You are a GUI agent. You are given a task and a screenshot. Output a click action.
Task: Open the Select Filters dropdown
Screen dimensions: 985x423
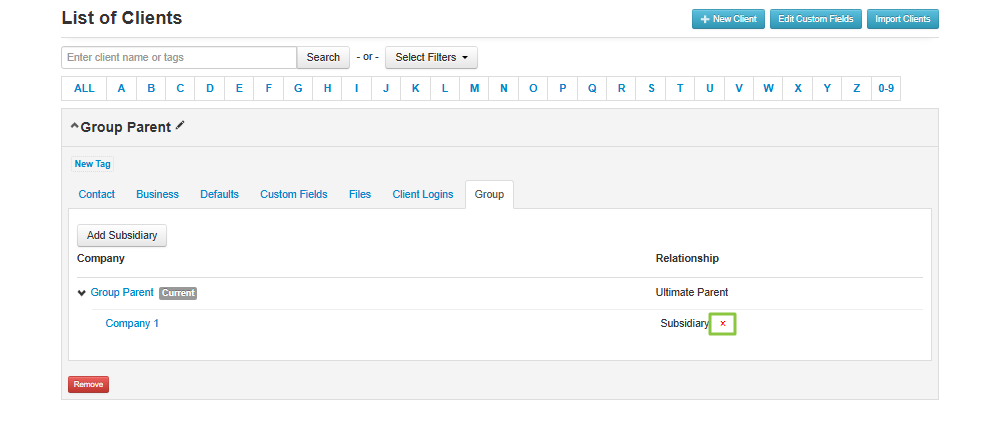click(x=431, y=58)
